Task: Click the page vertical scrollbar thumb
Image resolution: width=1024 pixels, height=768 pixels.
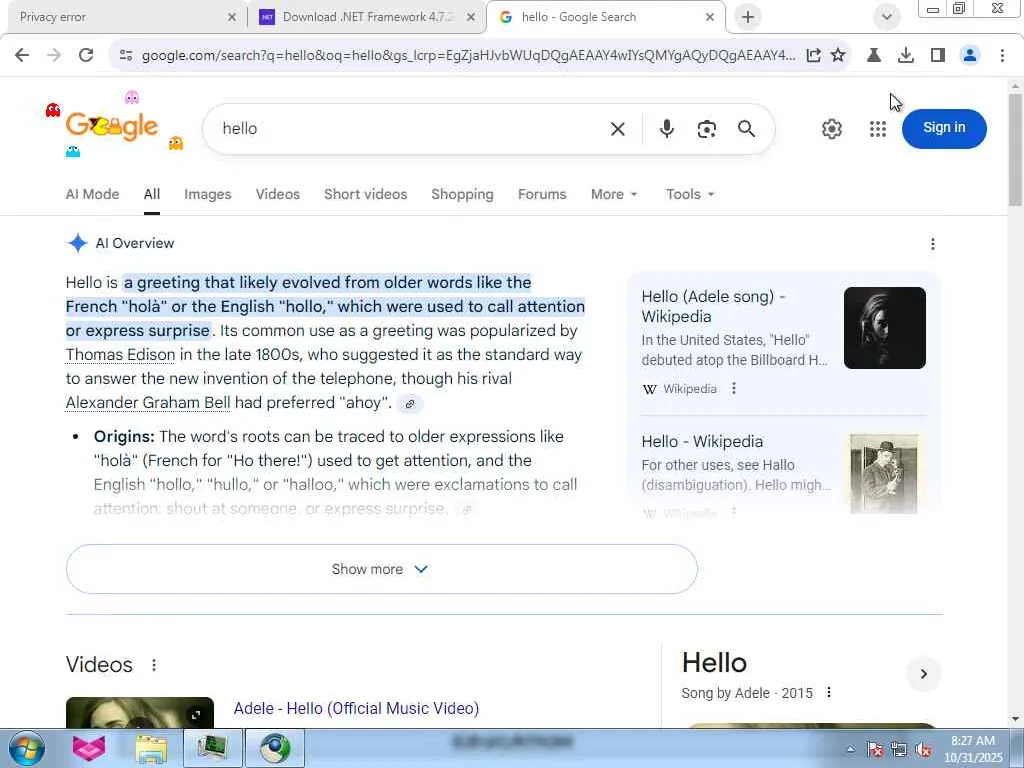Action: 1015,150
